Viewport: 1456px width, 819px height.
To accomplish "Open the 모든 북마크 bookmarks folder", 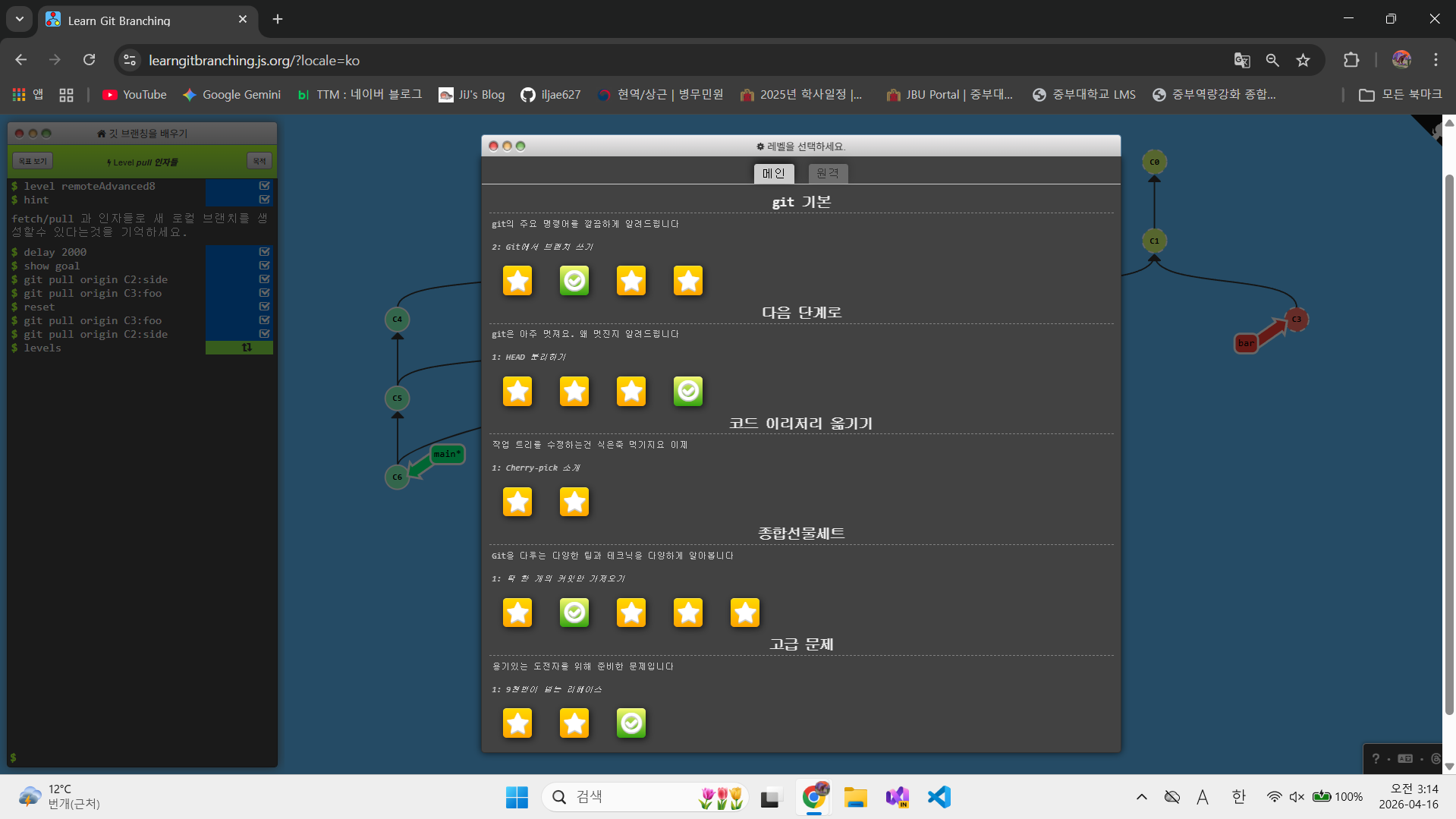I will point(1400,94).
